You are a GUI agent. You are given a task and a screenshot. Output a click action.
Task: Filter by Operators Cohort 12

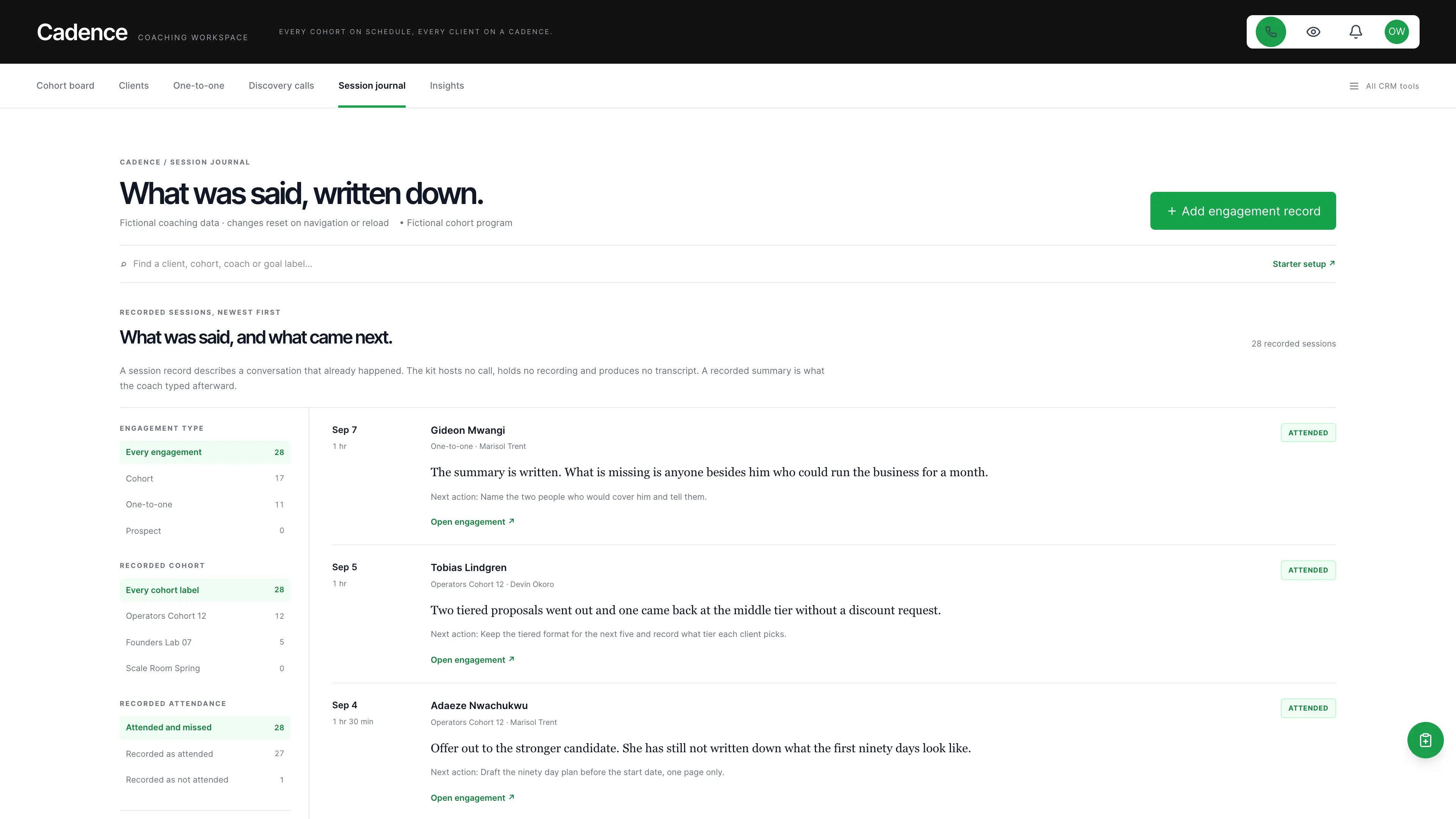pyautogui.click(x=205, y=616)
